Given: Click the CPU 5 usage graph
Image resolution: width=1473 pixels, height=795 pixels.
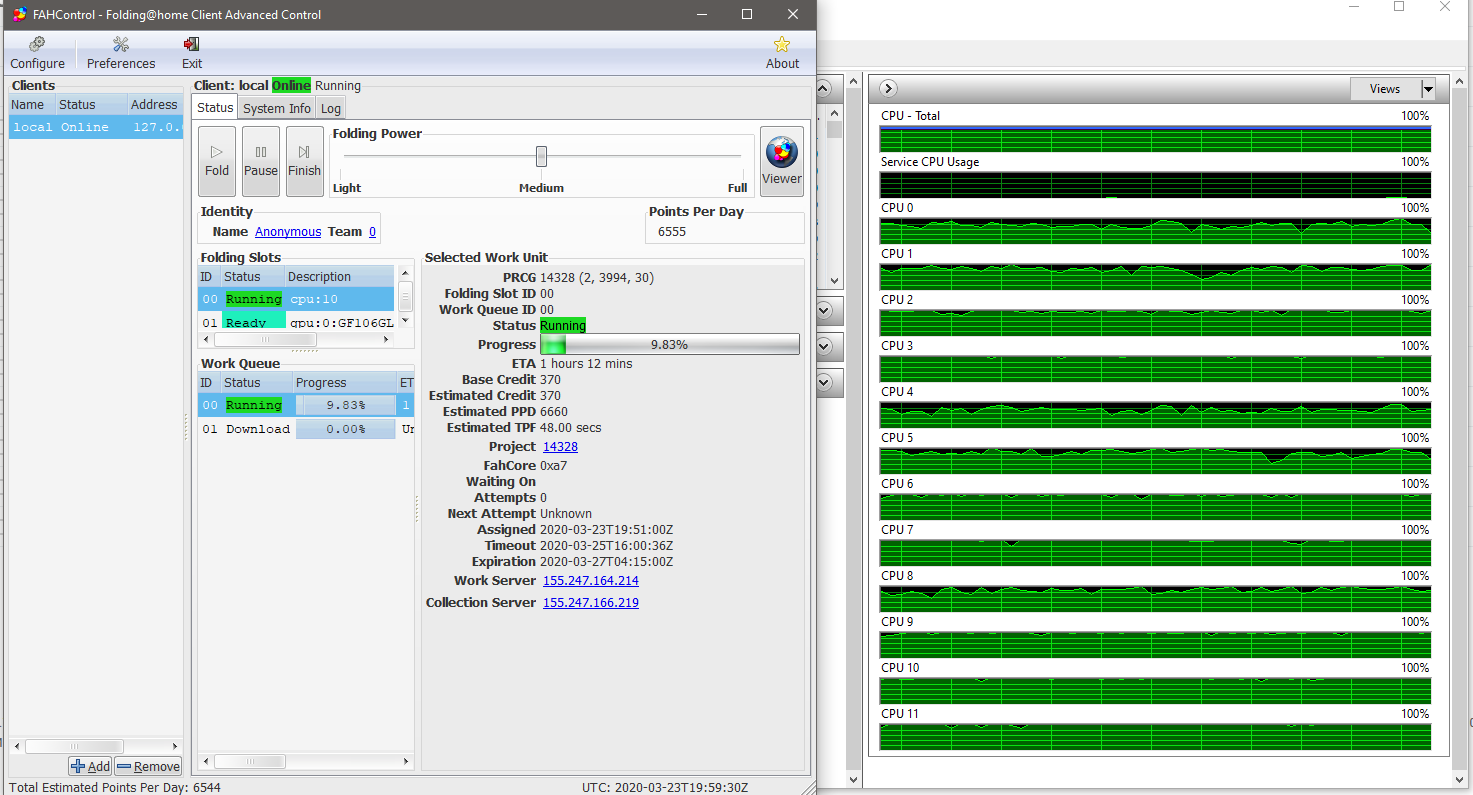Looking at the screenshot, I should (1155, 460).
